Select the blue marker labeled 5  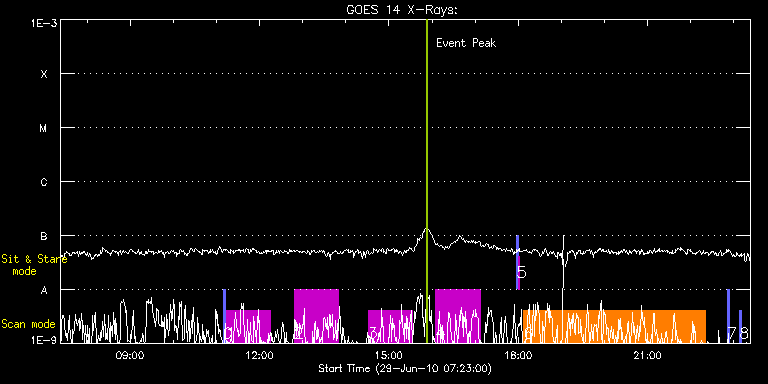pyautogui.click(x=517, y=262)
